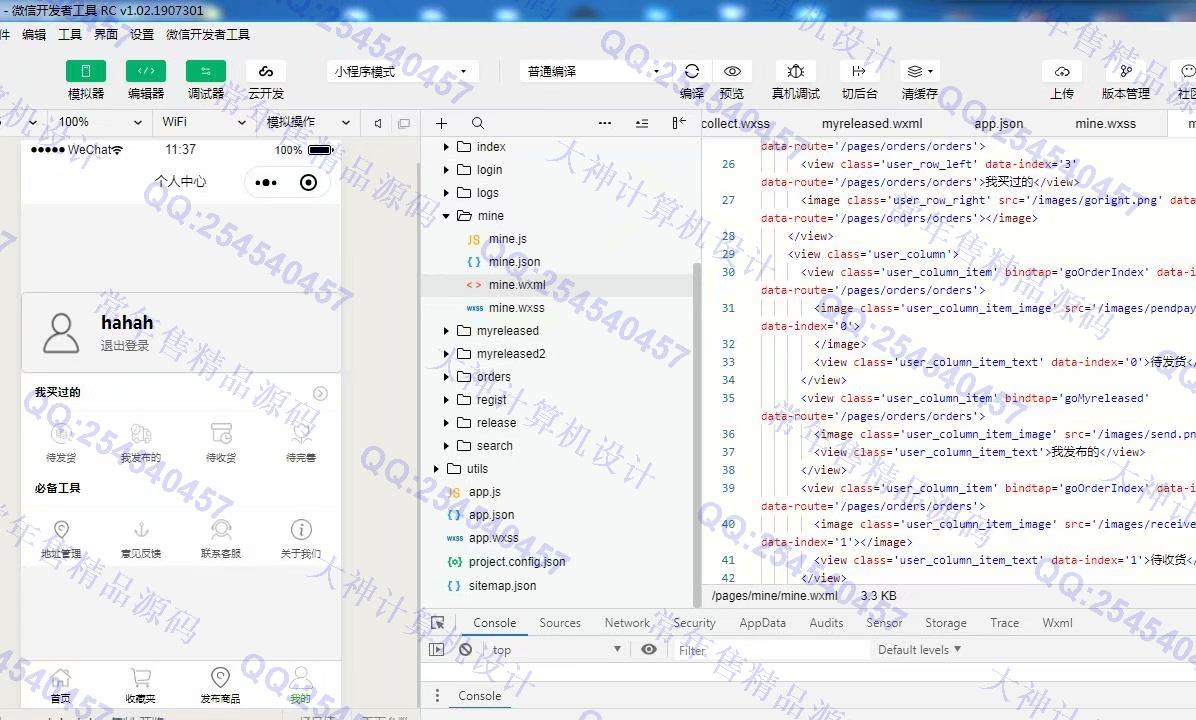Open the 100% zoom level dropdown
This screenshot has width=1196, height=720.
tap(99, 122)
